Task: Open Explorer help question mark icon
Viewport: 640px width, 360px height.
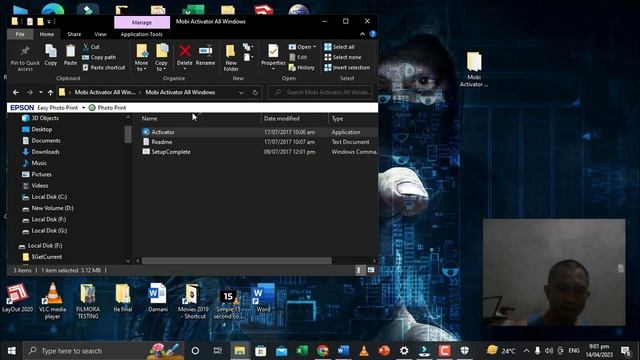Action: 373,34
